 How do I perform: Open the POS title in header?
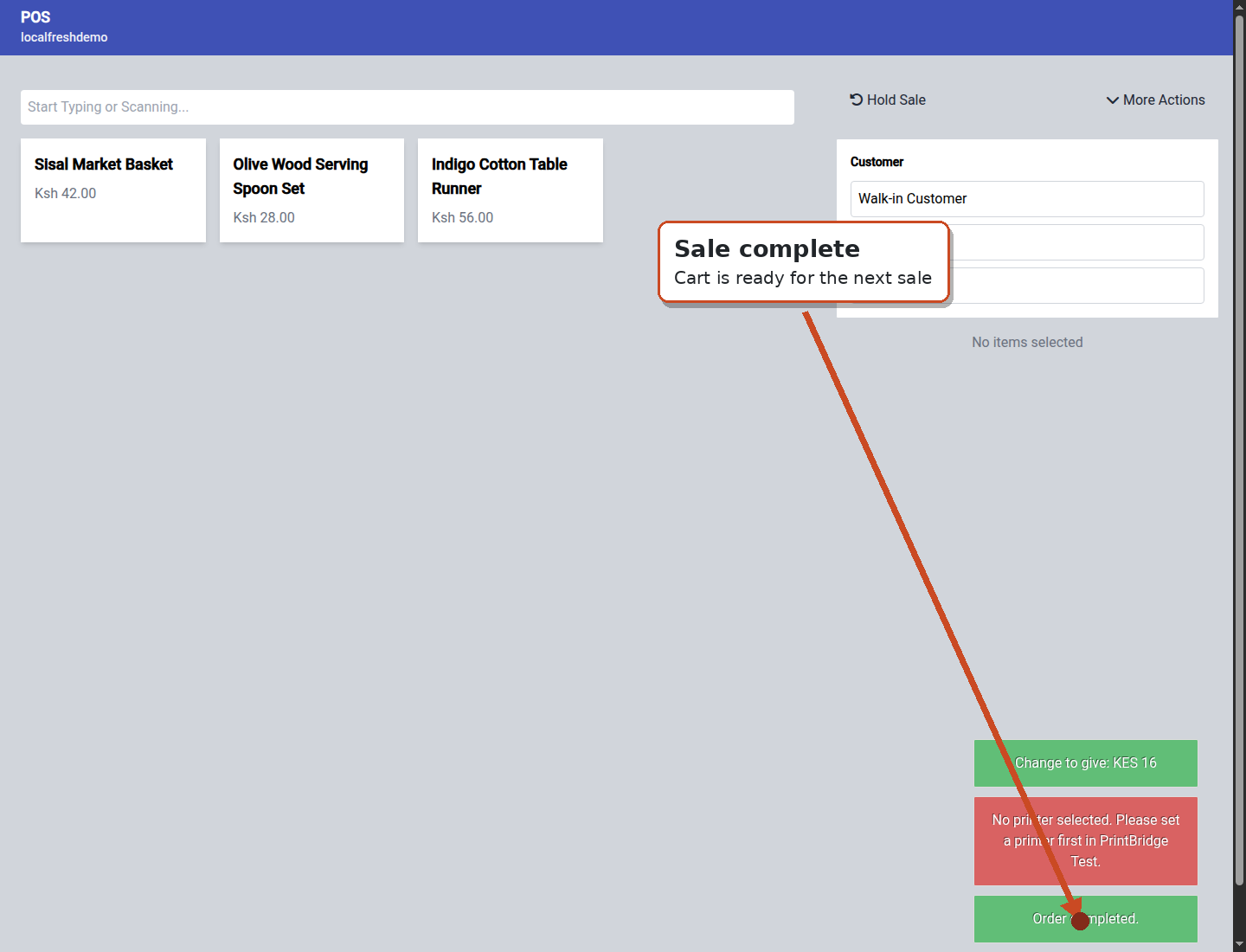35,17
